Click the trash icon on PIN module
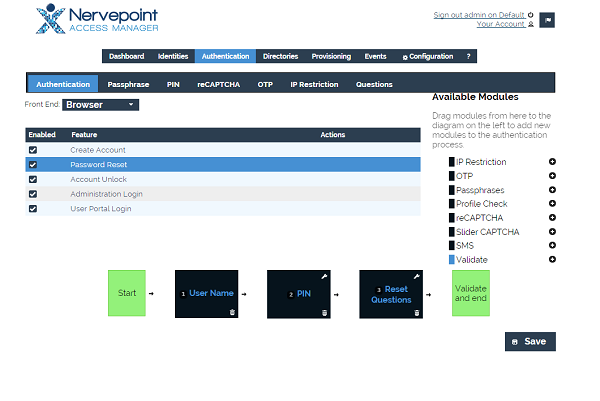The width and height of the screenshot is (600, 401). pyautogui.click(x=324, y=312)
